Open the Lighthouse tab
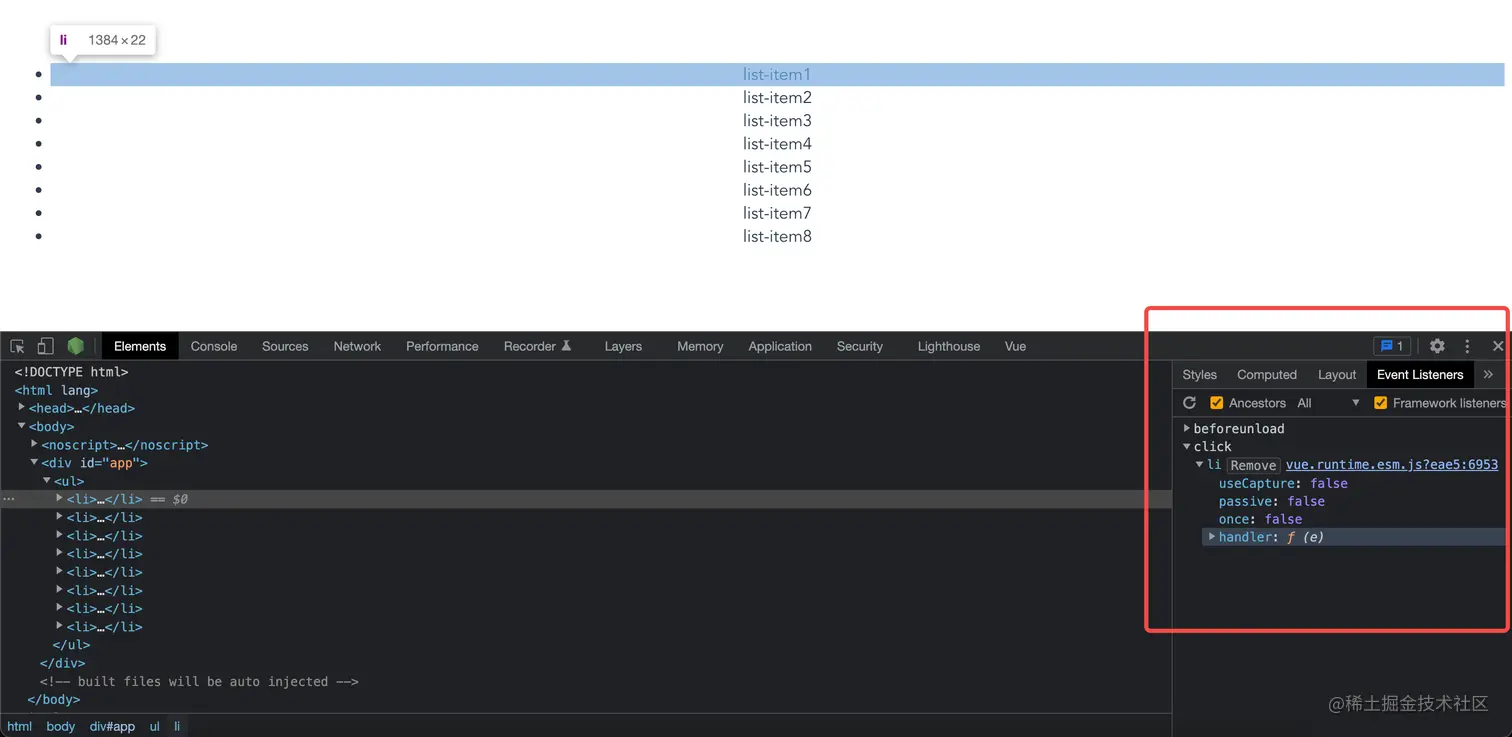 click(949, 346)
